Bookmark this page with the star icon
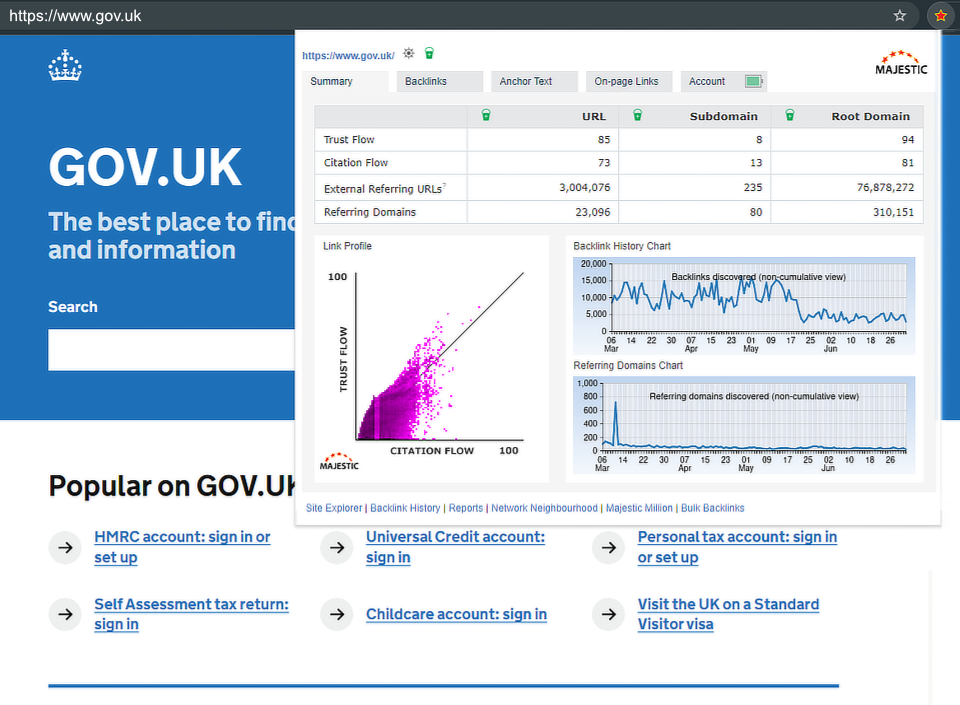Viewport: 960px width, 705px height. 900,16
